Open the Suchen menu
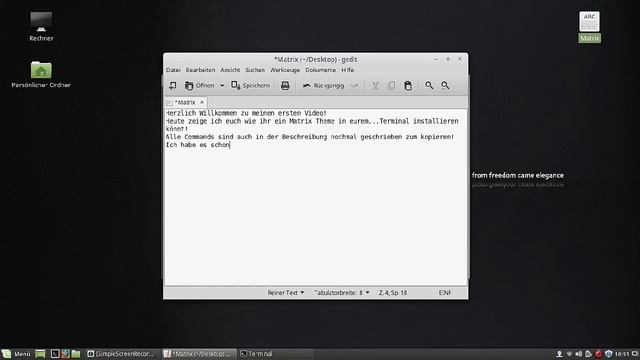The height and width of the screenshot is (360, 640). click(255, 70)
